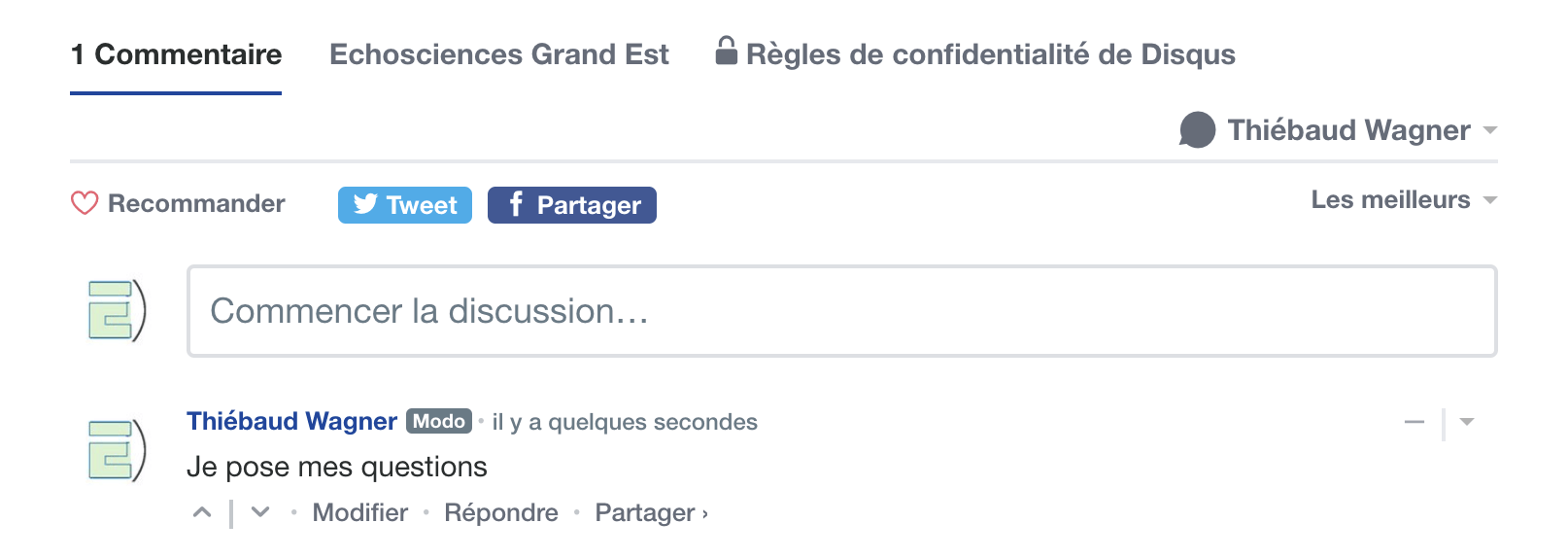The width and height of the screenshot is (1568, 558).
Task: Expand the comment's Partager share options
Action: [651, 512]
